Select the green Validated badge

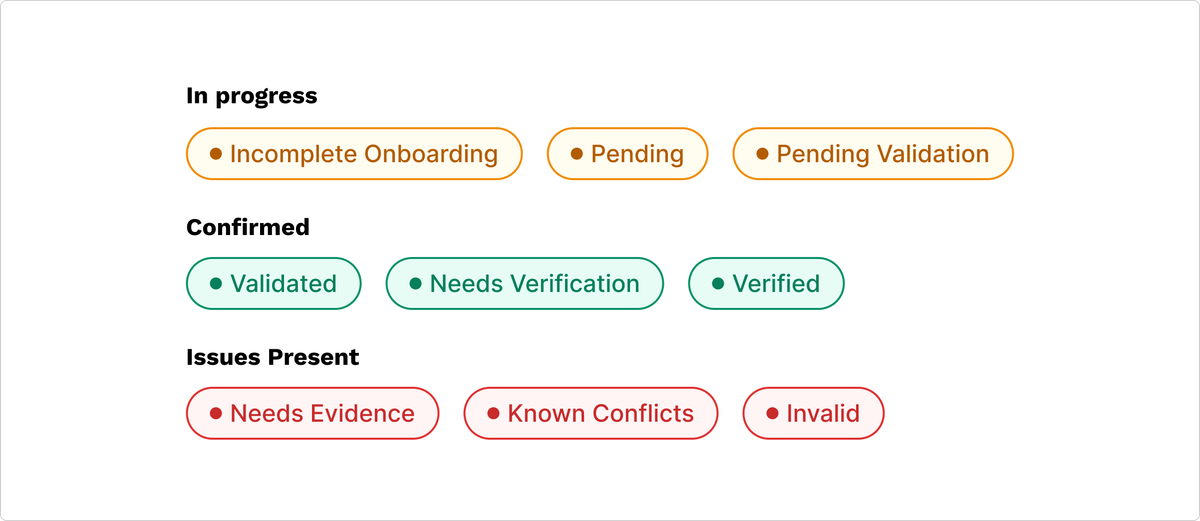pos(274,284)
